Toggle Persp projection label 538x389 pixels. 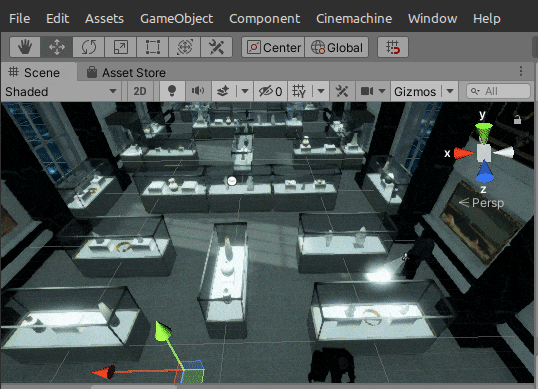pyautogui.click(x=482, y=203)
